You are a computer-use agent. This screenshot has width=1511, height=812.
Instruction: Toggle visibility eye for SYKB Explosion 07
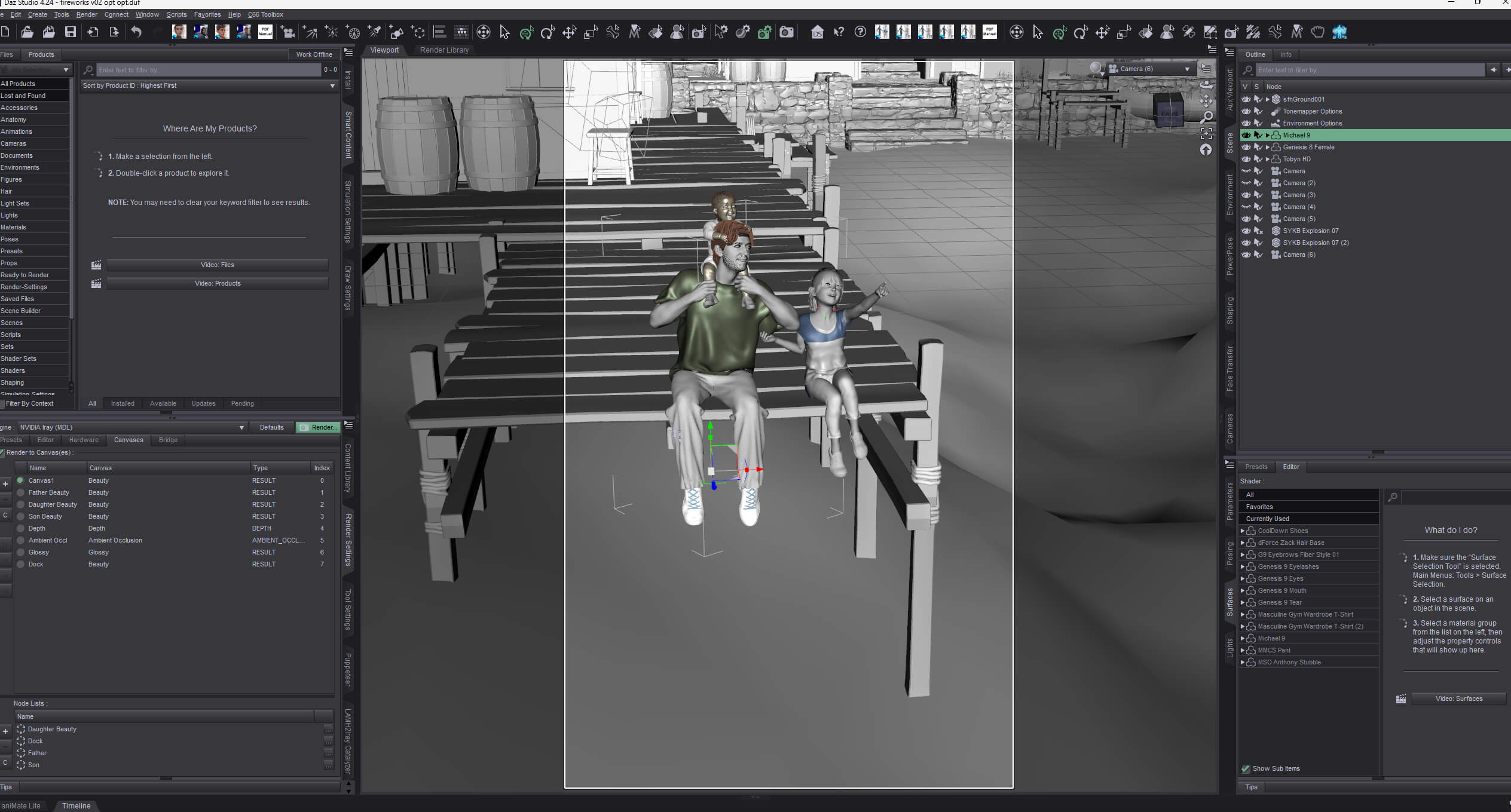pos(1246,231)
